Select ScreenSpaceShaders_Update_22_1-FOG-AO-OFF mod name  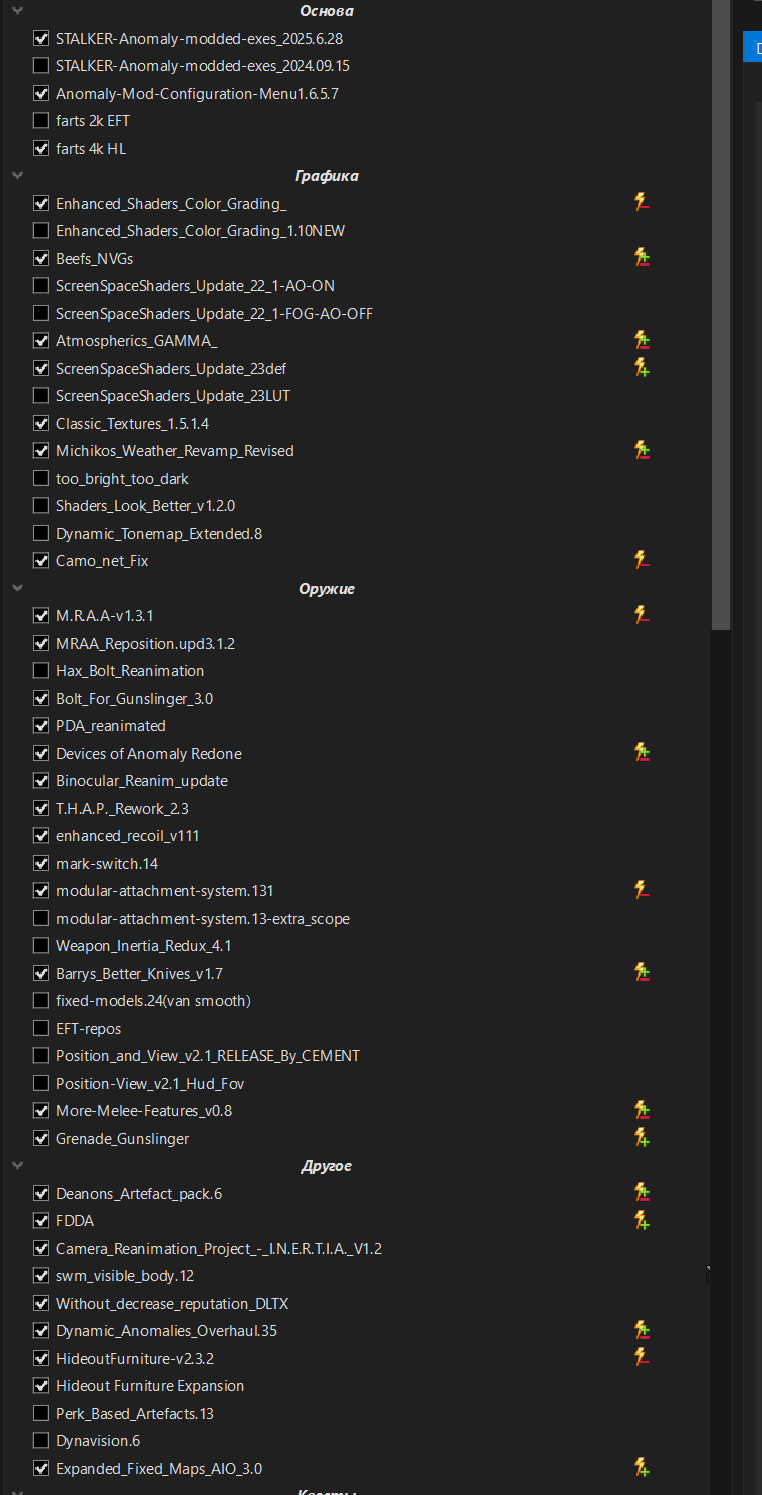click(214, 313)
